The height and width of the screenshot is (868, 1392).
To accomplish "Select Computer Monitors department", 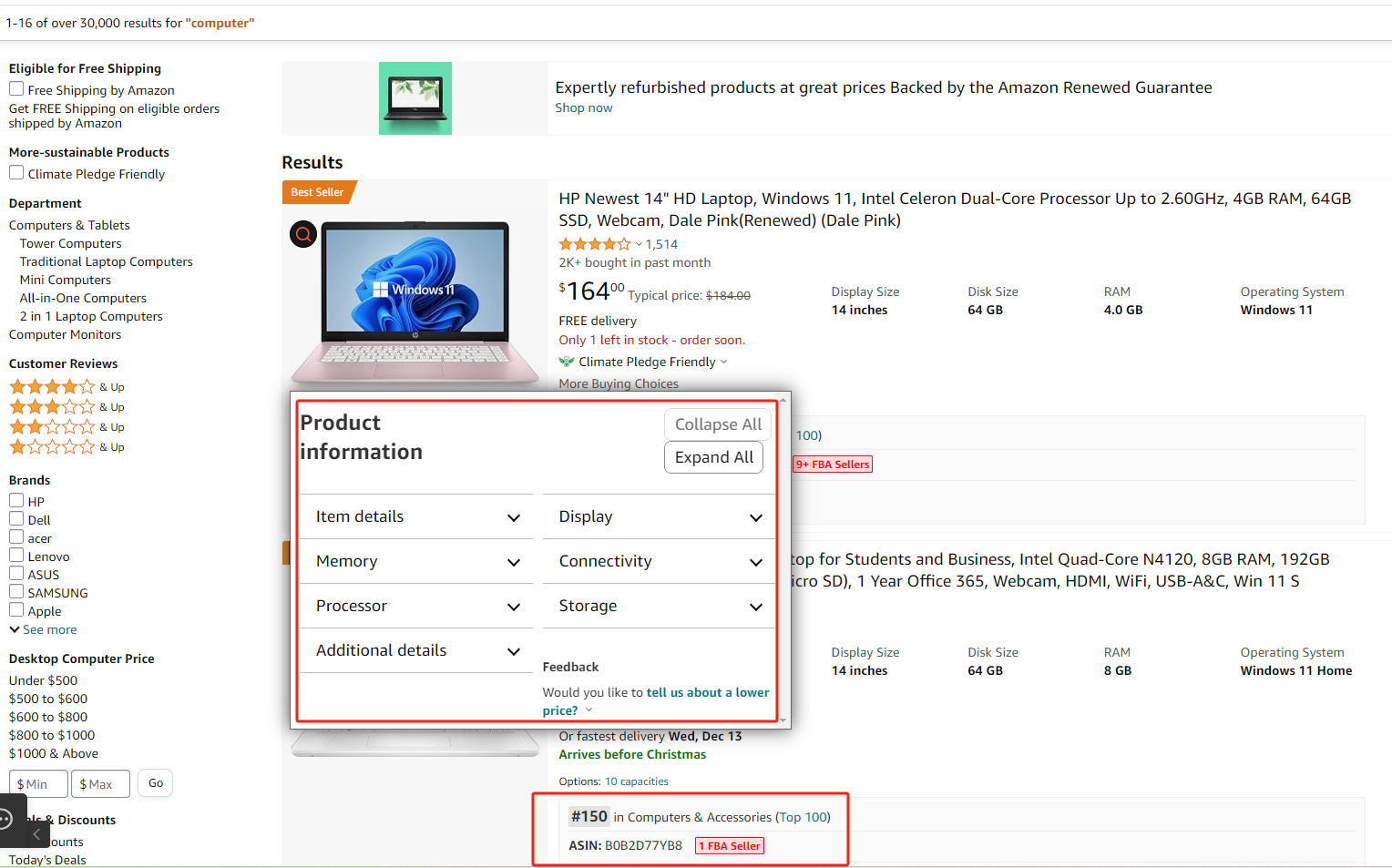I will 65,334.
